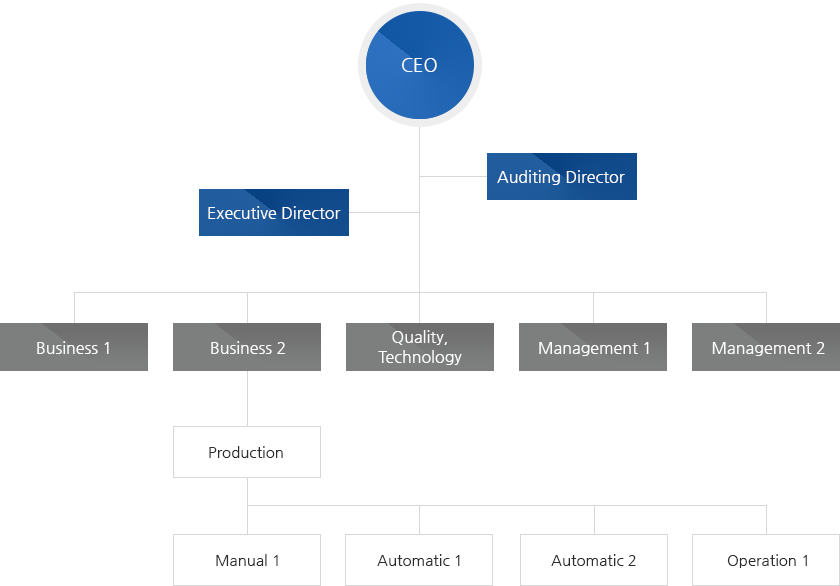Click the Production node
The width and height of the screenshot is (840, 586).
coord(246,452)
